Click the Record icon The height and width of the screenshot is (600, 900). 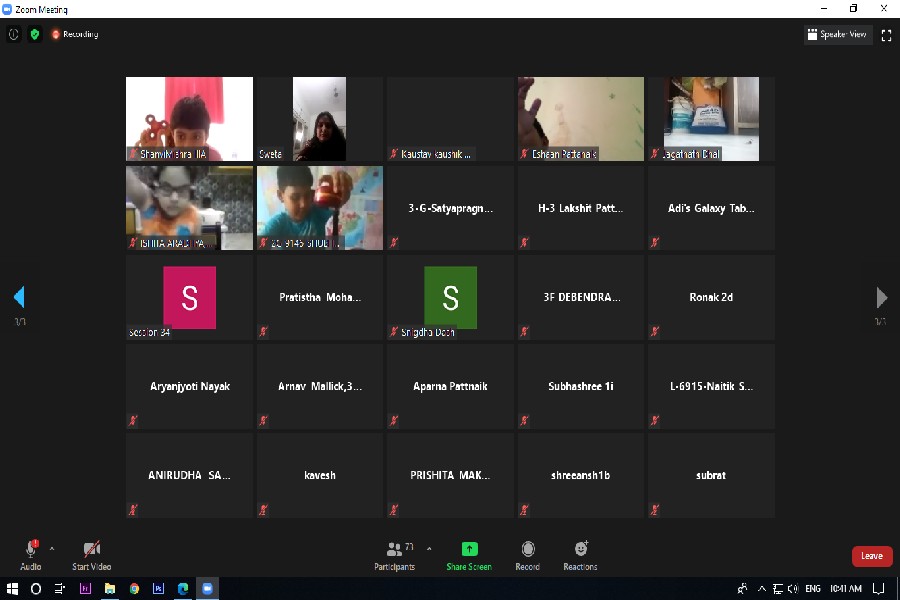528,549
